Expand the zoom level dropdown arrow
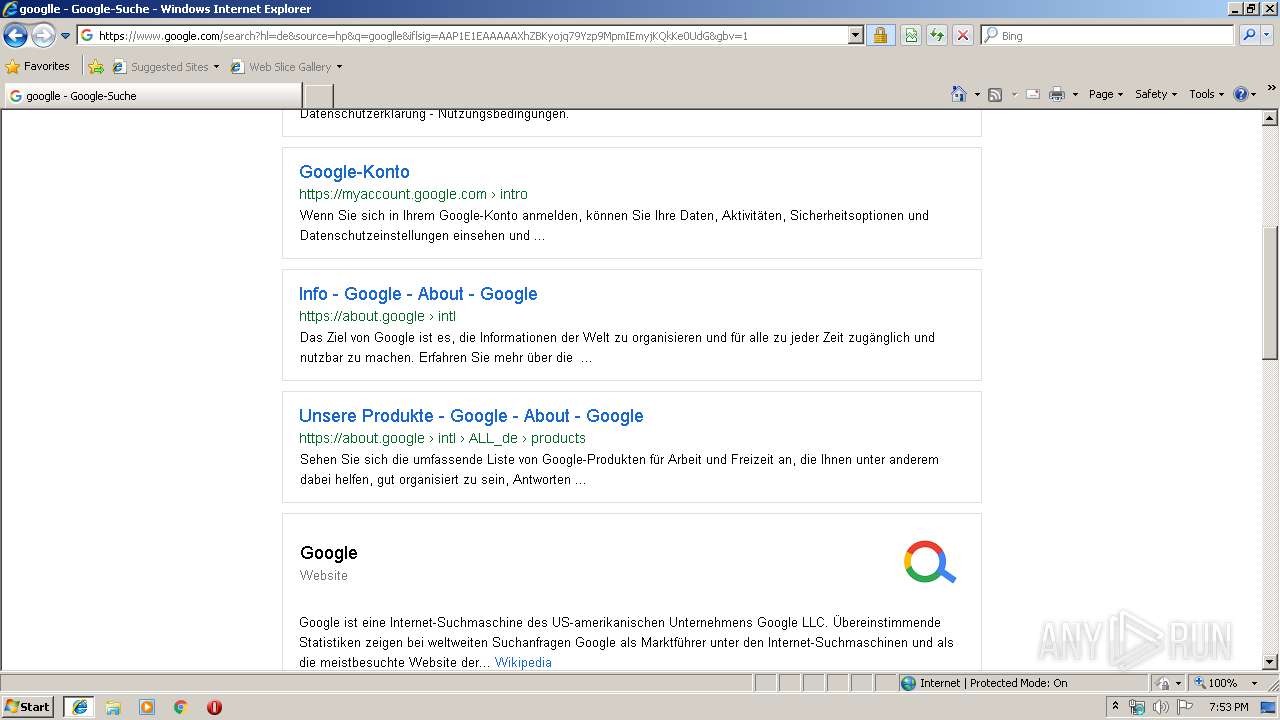 1254,683
